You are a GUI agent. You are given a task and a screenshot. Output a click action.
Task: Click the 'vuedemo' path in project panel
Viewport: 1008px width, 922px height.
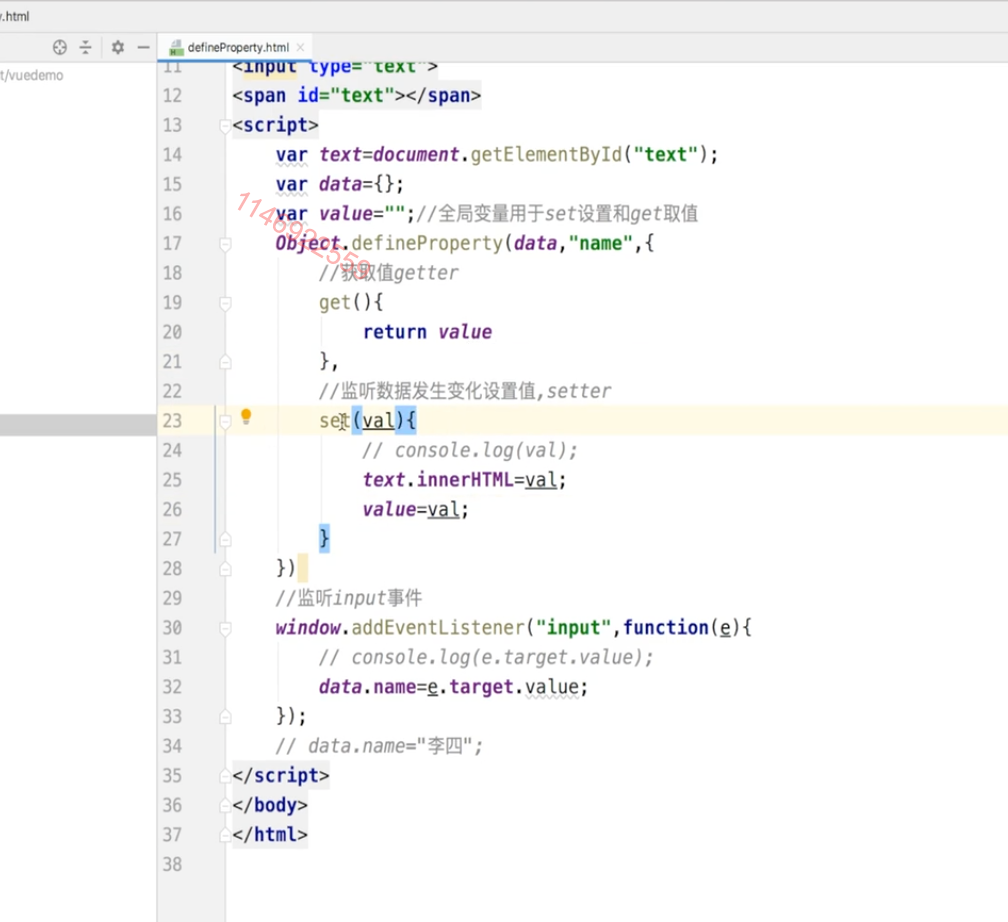[35, 75]
